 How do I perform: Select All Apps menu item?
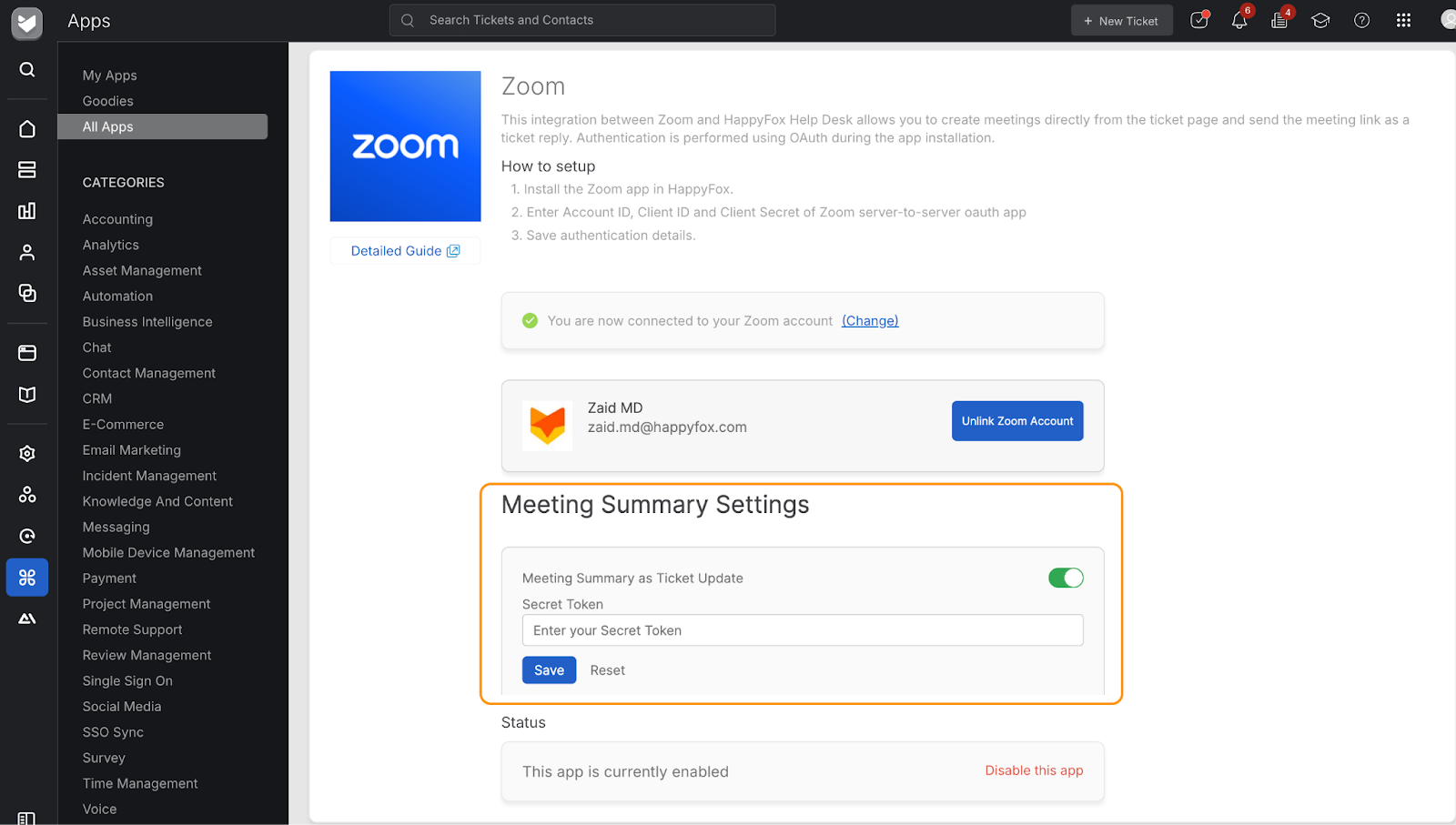click(x=162, y=126)
